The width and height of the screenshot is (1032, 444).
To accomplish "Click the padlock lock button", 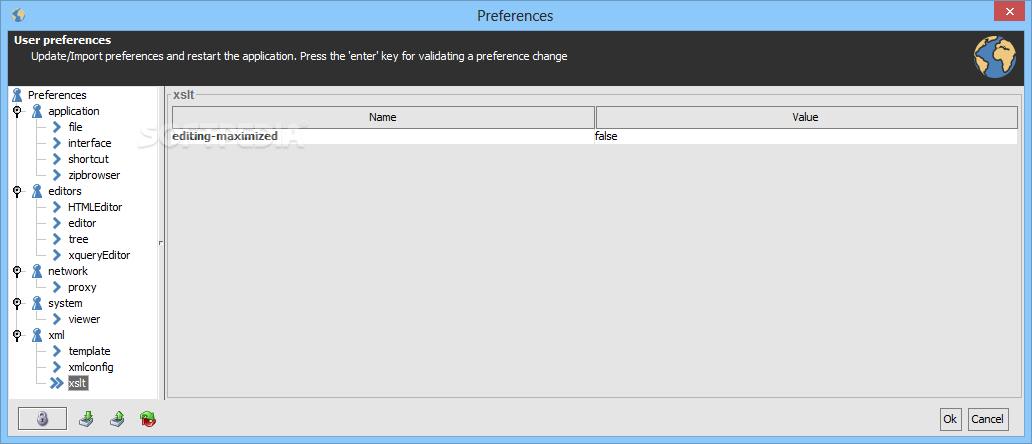I will pos(42,419).
